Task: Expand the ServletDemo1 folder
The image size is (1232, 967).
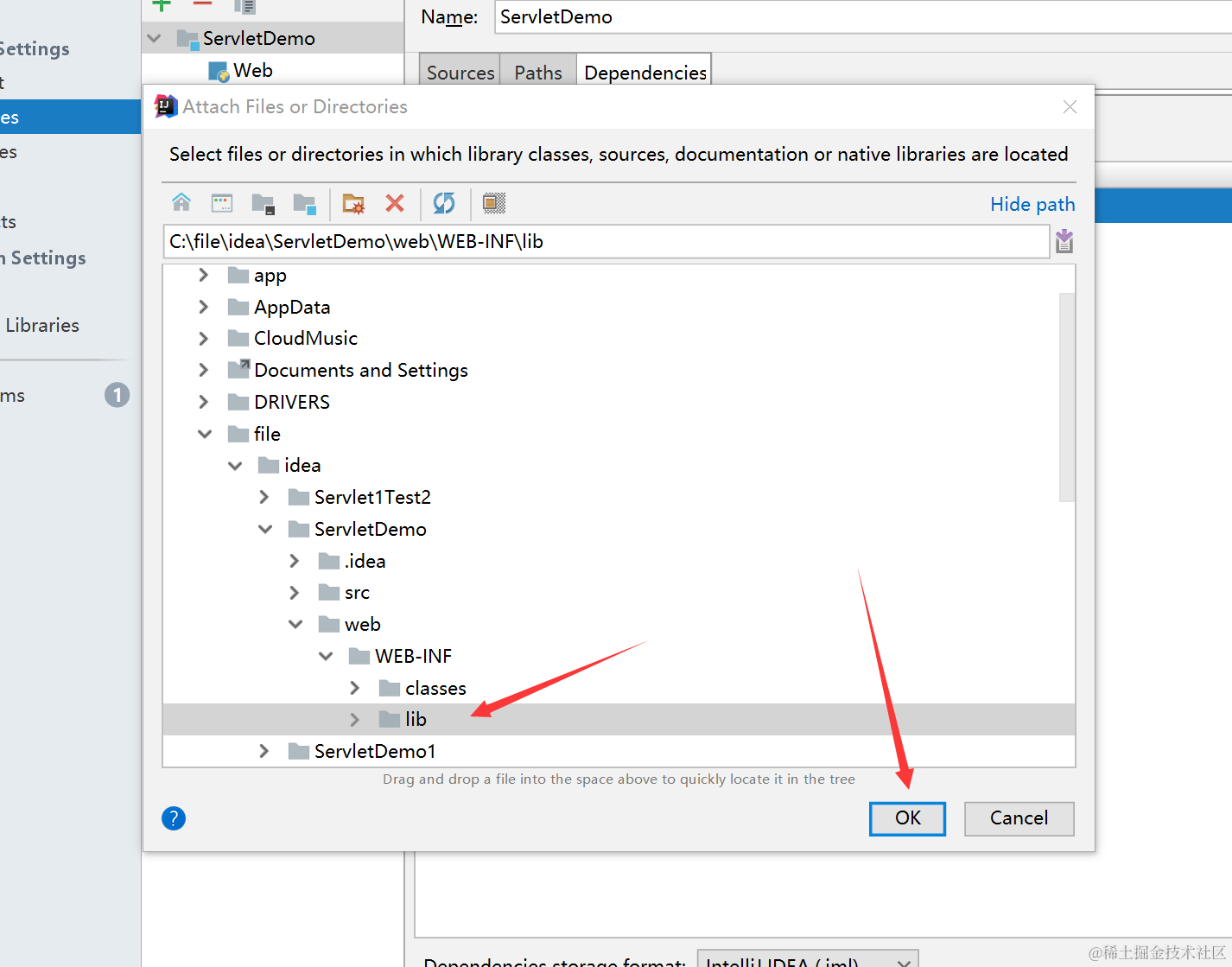Action: [264, 751]
